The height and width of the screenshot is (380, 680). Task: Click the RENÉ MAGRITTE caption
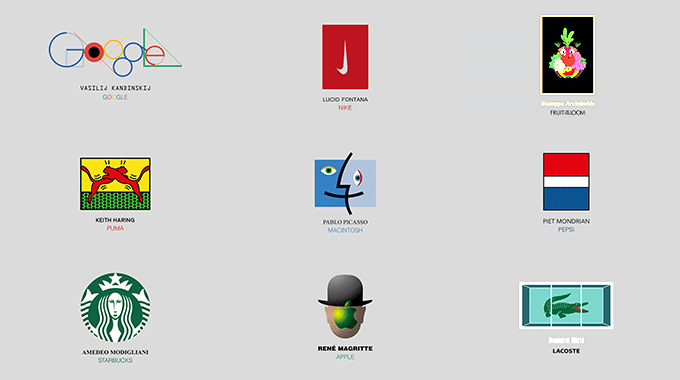tap(345, 348)
